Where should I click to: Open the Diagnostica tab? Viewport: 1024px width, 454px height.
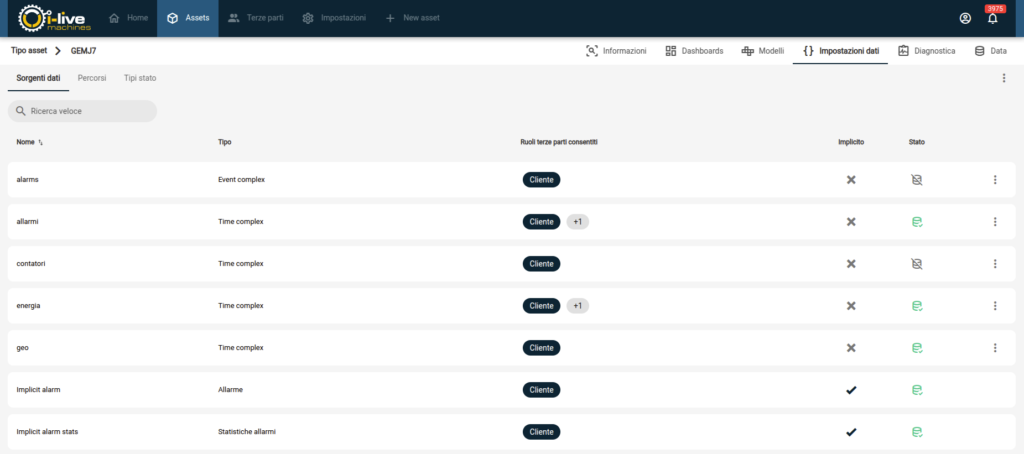(927, 50)
